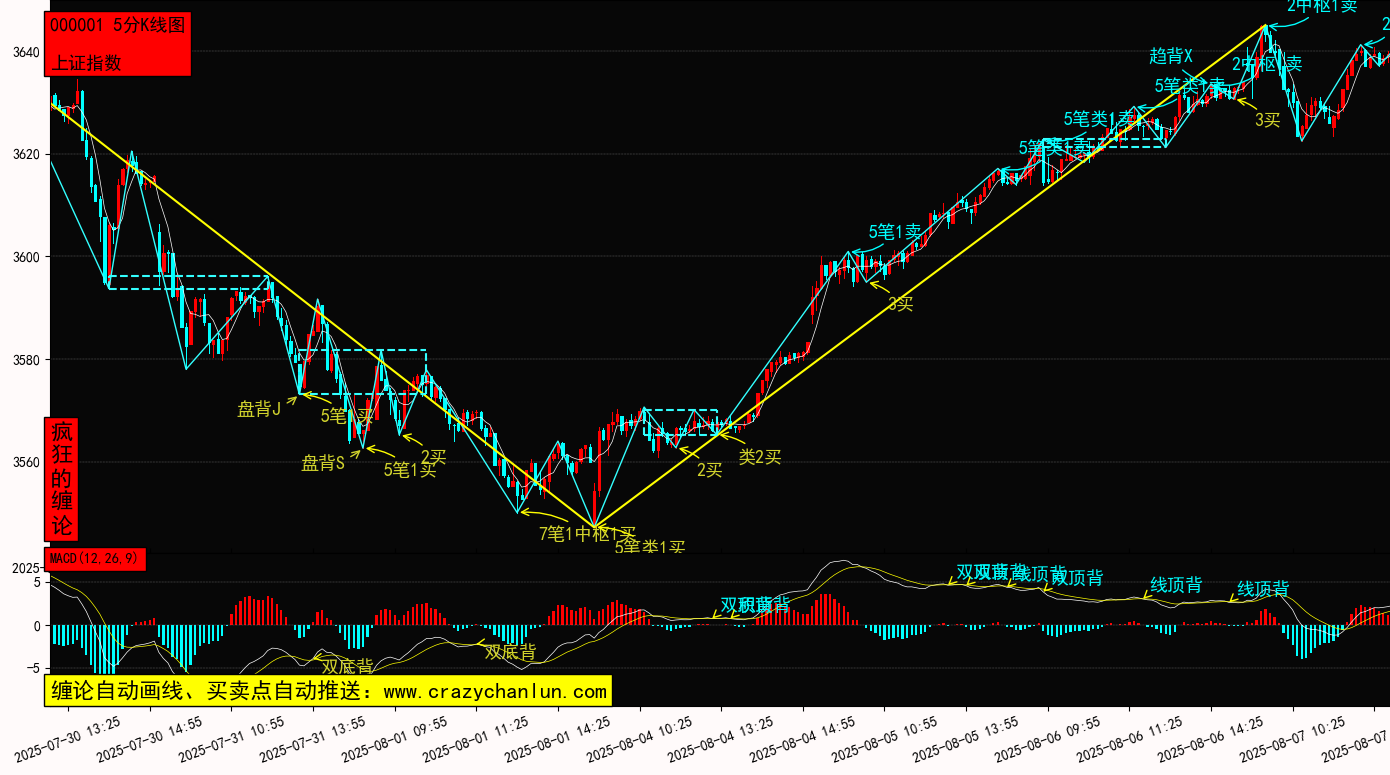Click the -5 value on MACD axis
This screenshot has width=1390, height=775.
(x=32, y=667)
